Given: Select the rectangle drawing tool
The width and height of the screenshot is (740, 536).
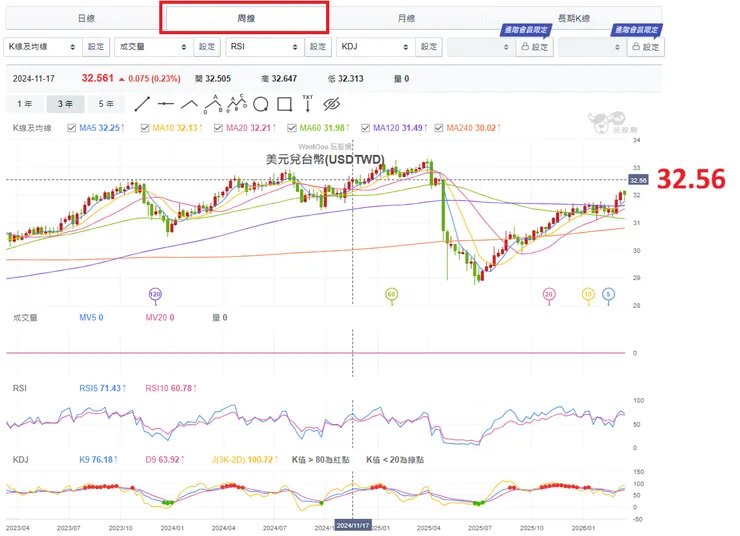Looking at the screenshot, I should click(x=284, y=104).
